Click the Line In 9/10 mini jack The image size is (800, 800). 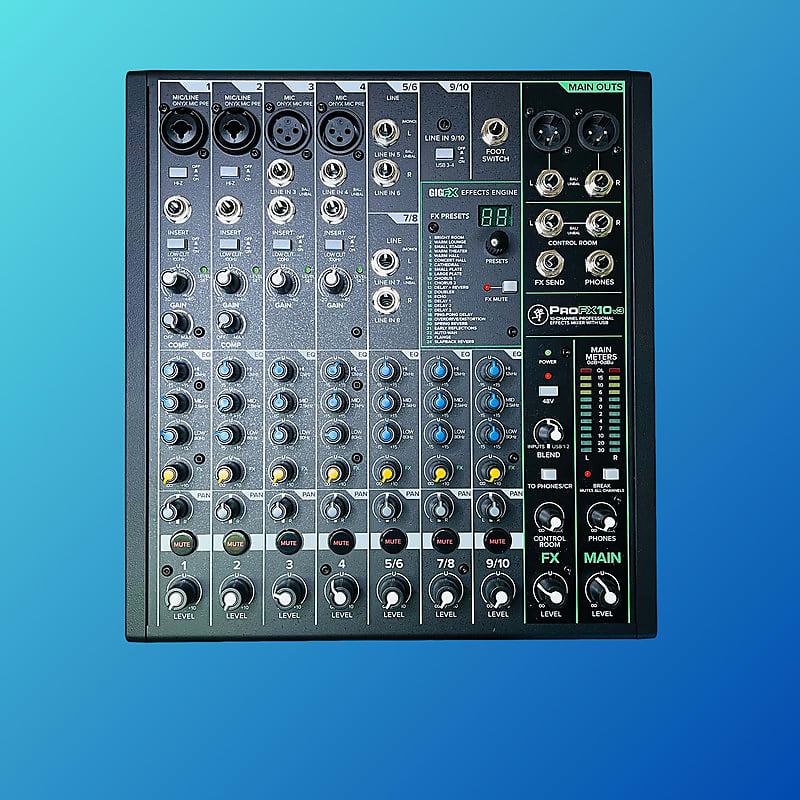tap(444, 124)
